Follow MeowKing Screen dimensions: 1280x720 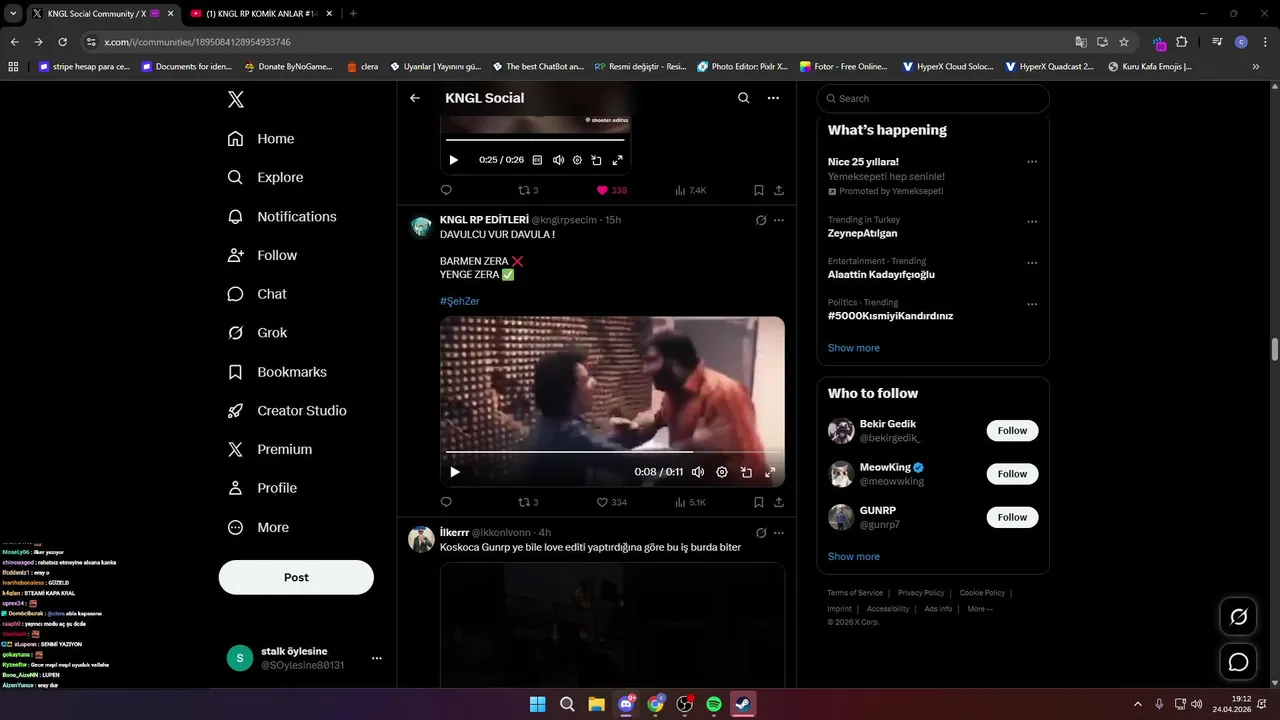pos(1012,474)
